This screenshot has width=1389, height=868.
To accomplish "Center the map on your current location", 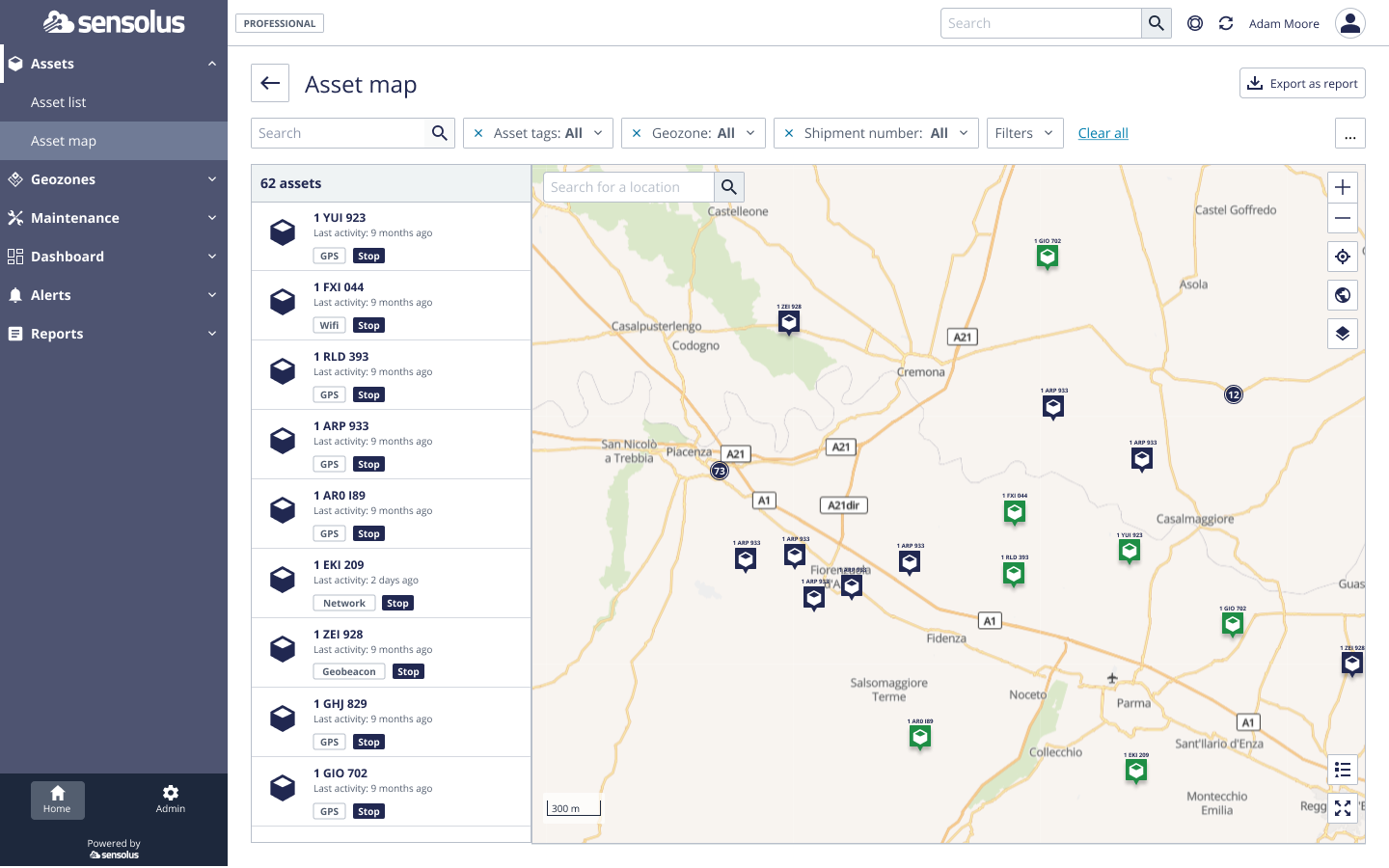I will pos(1342,256).
